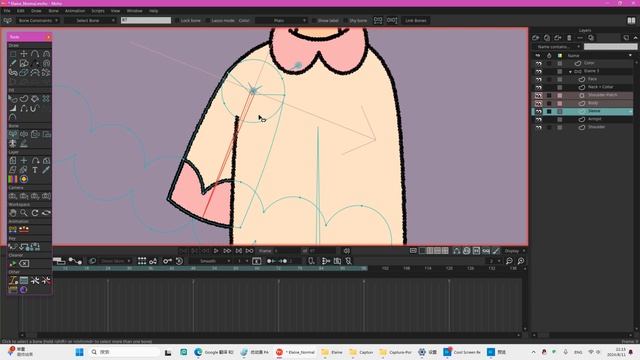Open the Name contains filter dropdown
Image resolution: width=640 pixels, height=360 pixels.
pyautogui.click(x=557, y=47)
